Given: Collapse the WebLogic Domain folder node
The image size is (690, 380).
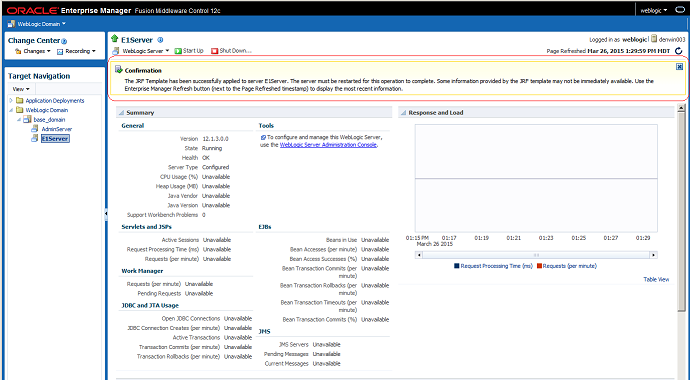Looking at the screenshot, I should pos(11,110).
